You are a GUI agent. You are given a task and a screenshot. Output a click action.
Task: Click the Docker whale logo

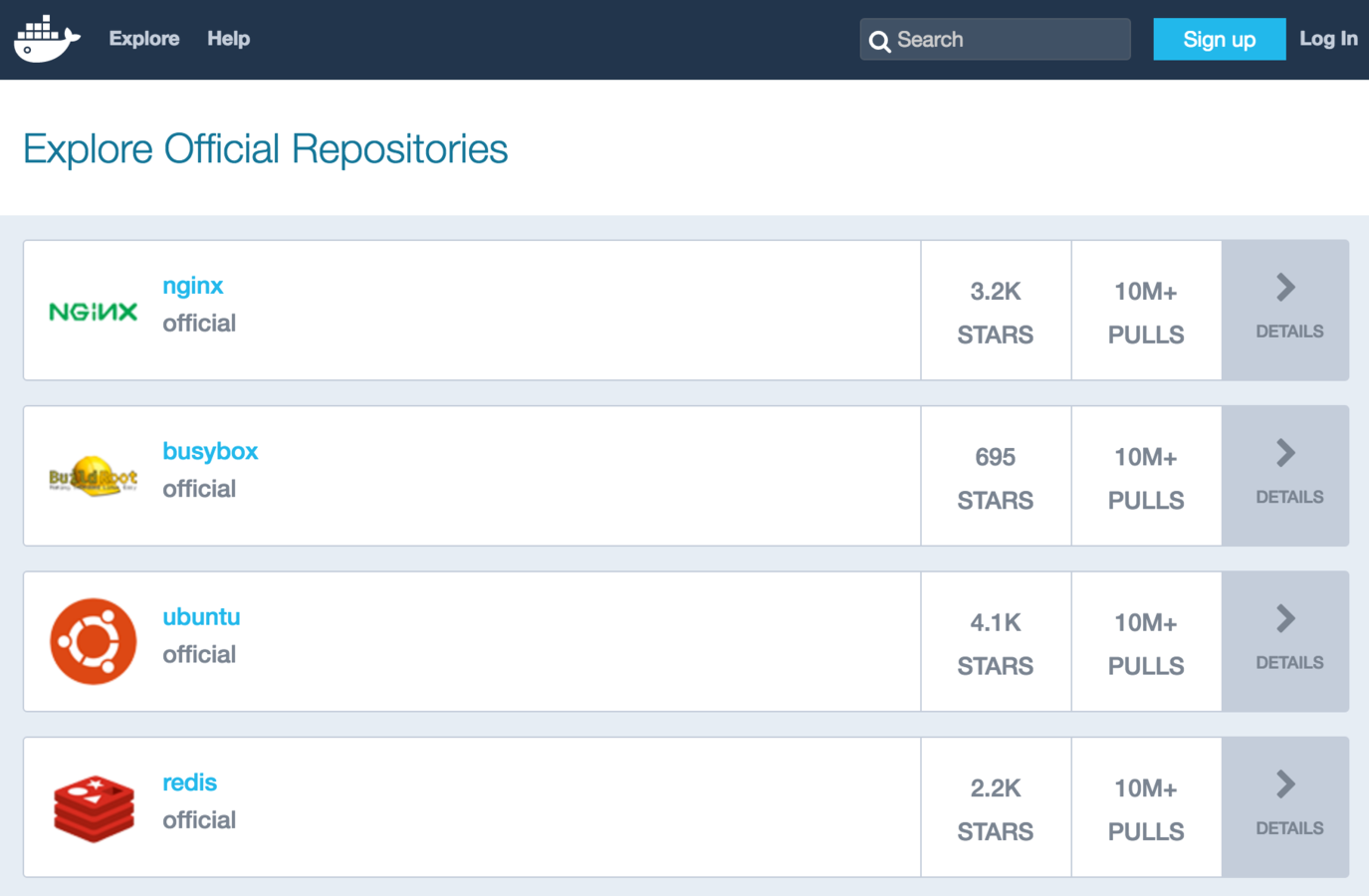point(47,39)
